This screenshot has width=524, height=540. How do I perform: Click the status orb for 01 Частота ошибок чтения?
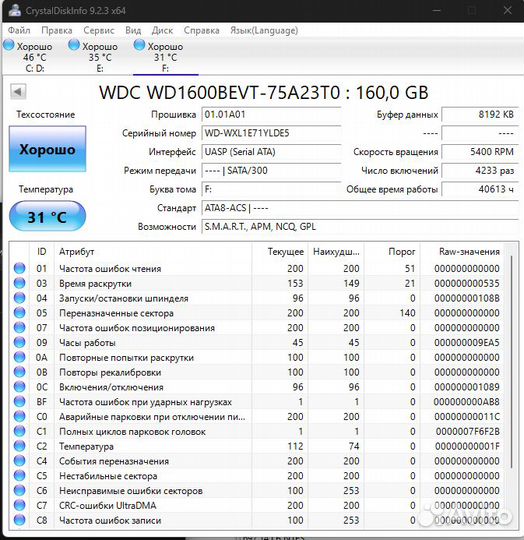pos(20,268)
